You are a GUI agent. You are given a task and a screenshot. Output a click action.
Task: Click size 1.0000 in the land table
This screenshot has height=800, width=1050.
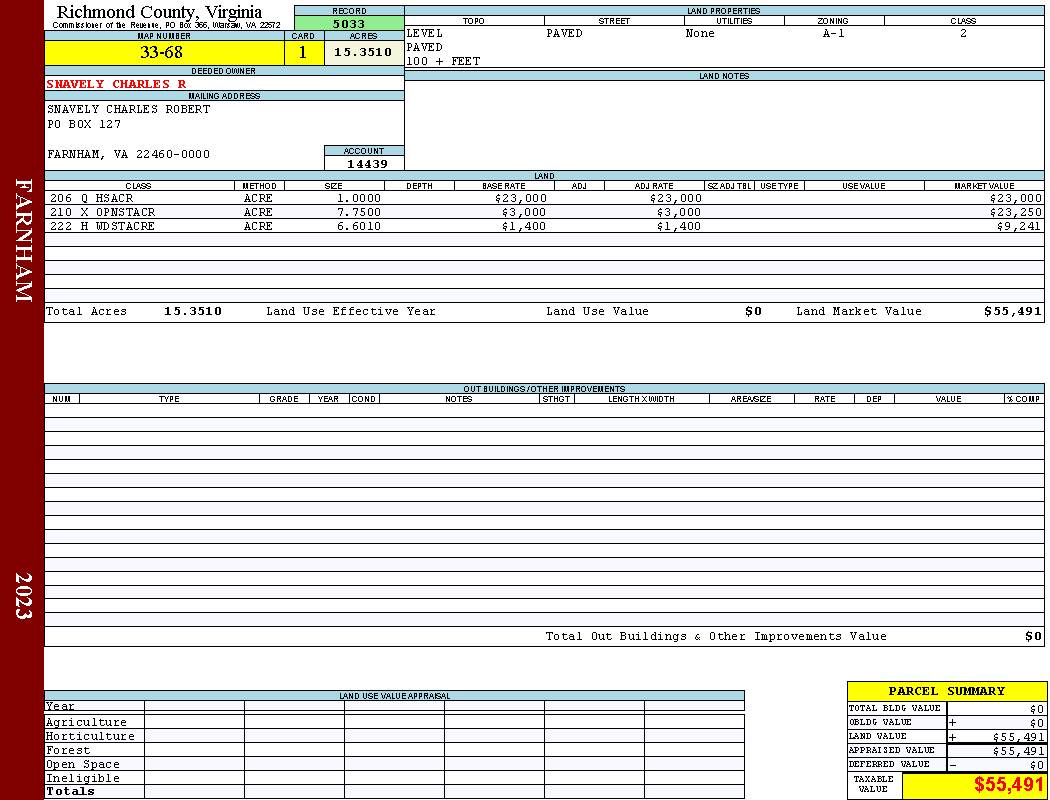point(359,199)
